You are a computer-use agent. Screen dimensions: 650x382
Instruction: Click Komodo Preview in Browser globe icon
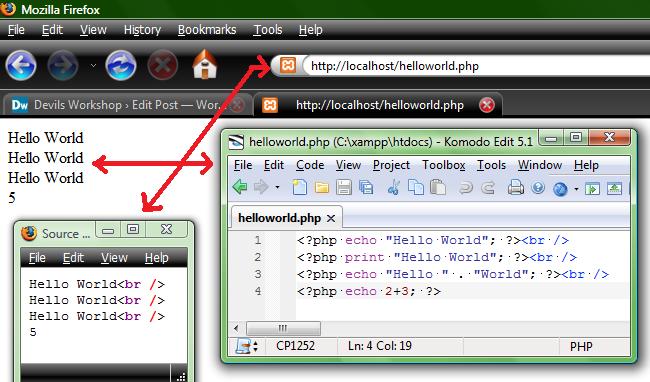[560, 189]
